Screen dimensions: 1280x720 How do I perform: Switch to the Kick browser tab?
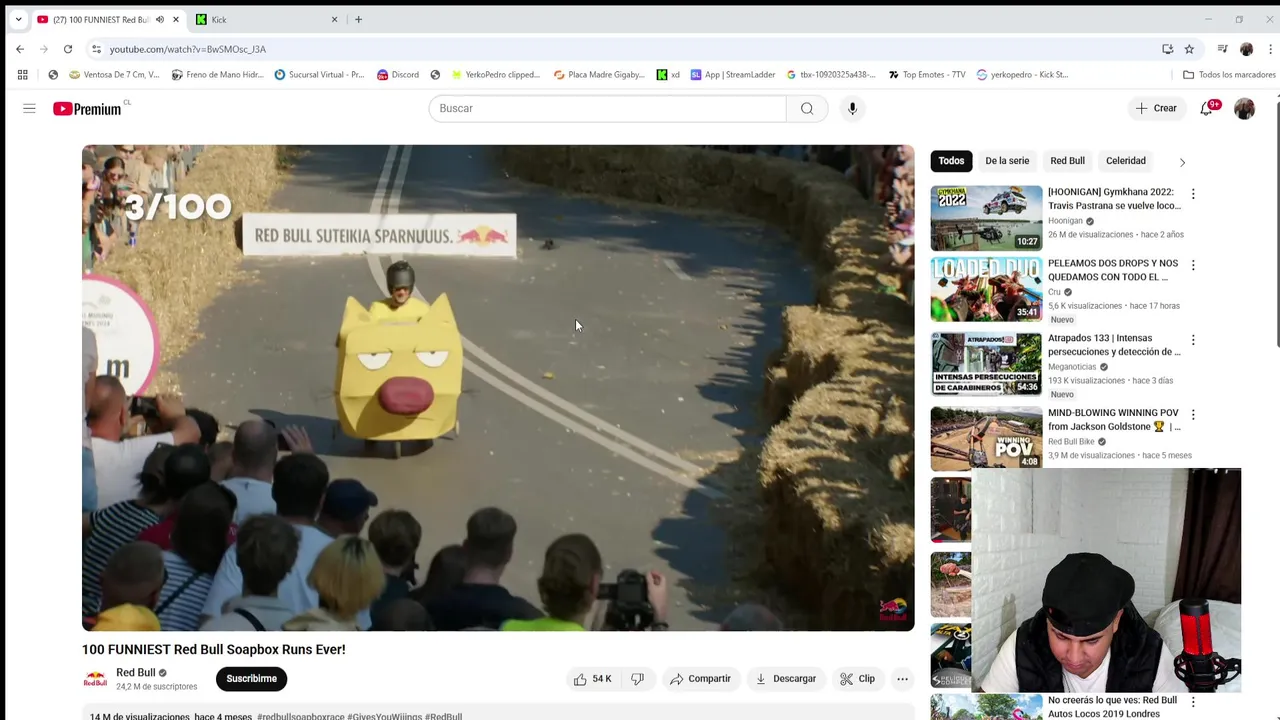click(264, 19)
